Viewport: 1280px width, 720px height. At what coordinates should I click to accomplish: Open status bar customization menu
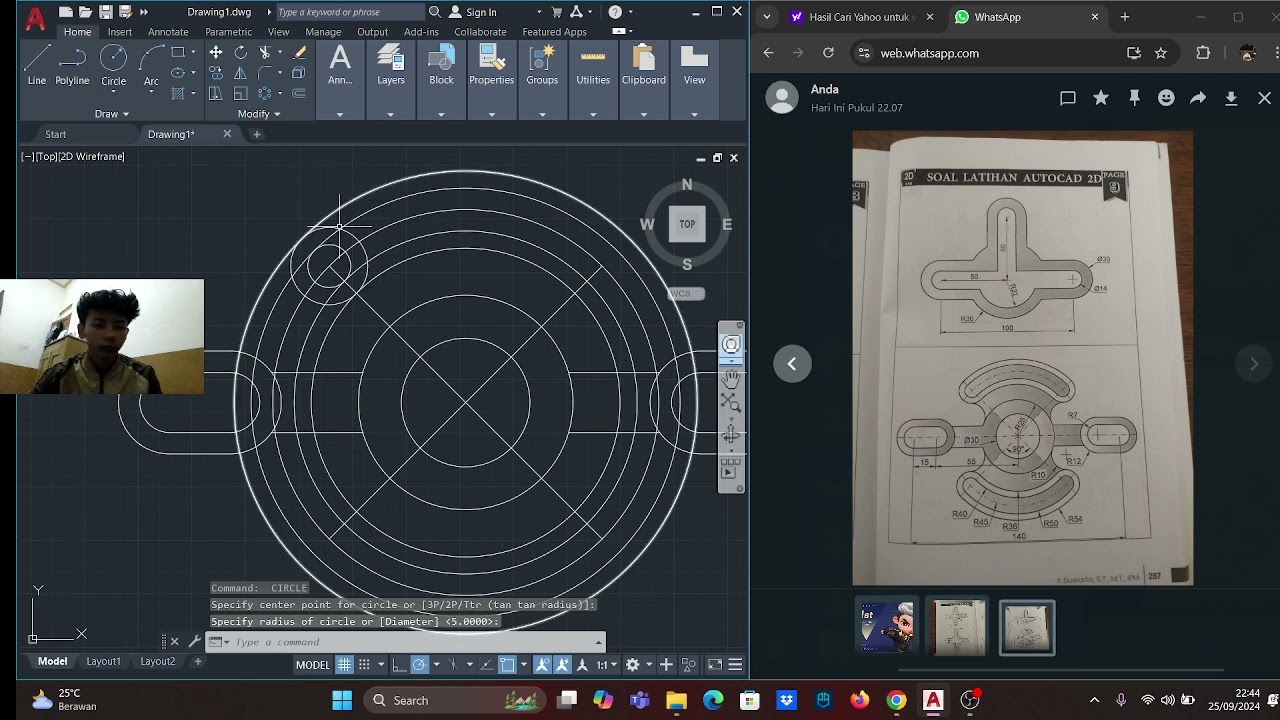[x=735, y=665]
